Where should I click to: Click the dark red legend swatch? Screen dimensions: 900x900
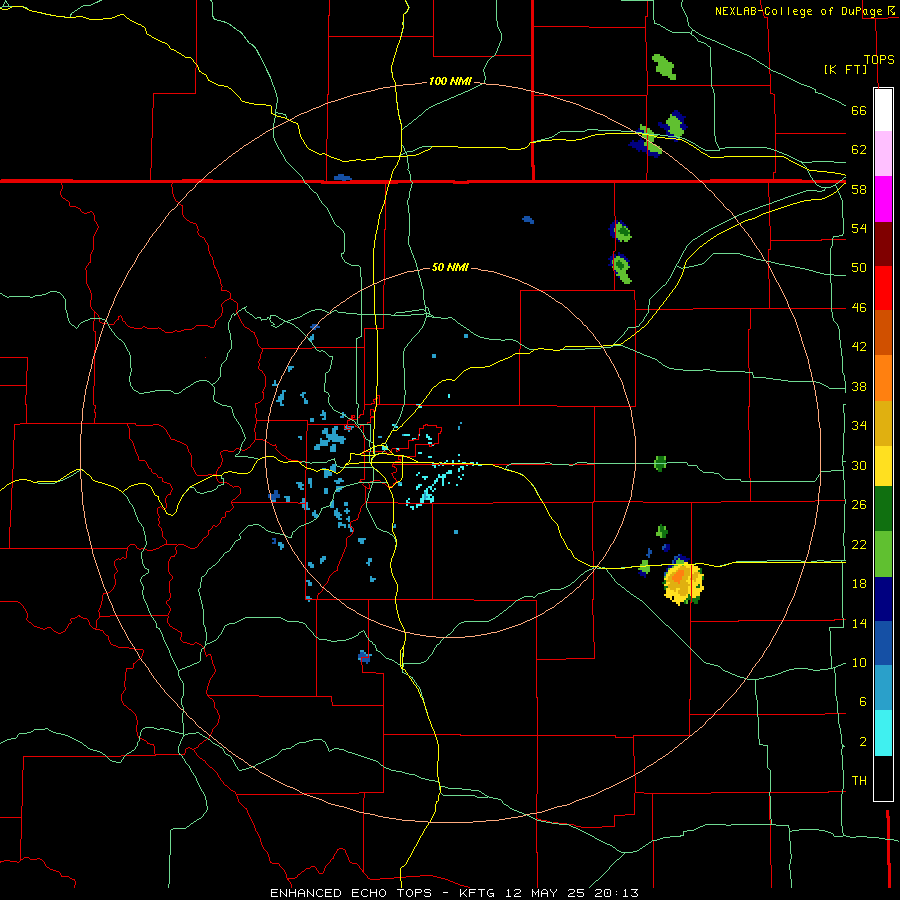tap(883, 244)
